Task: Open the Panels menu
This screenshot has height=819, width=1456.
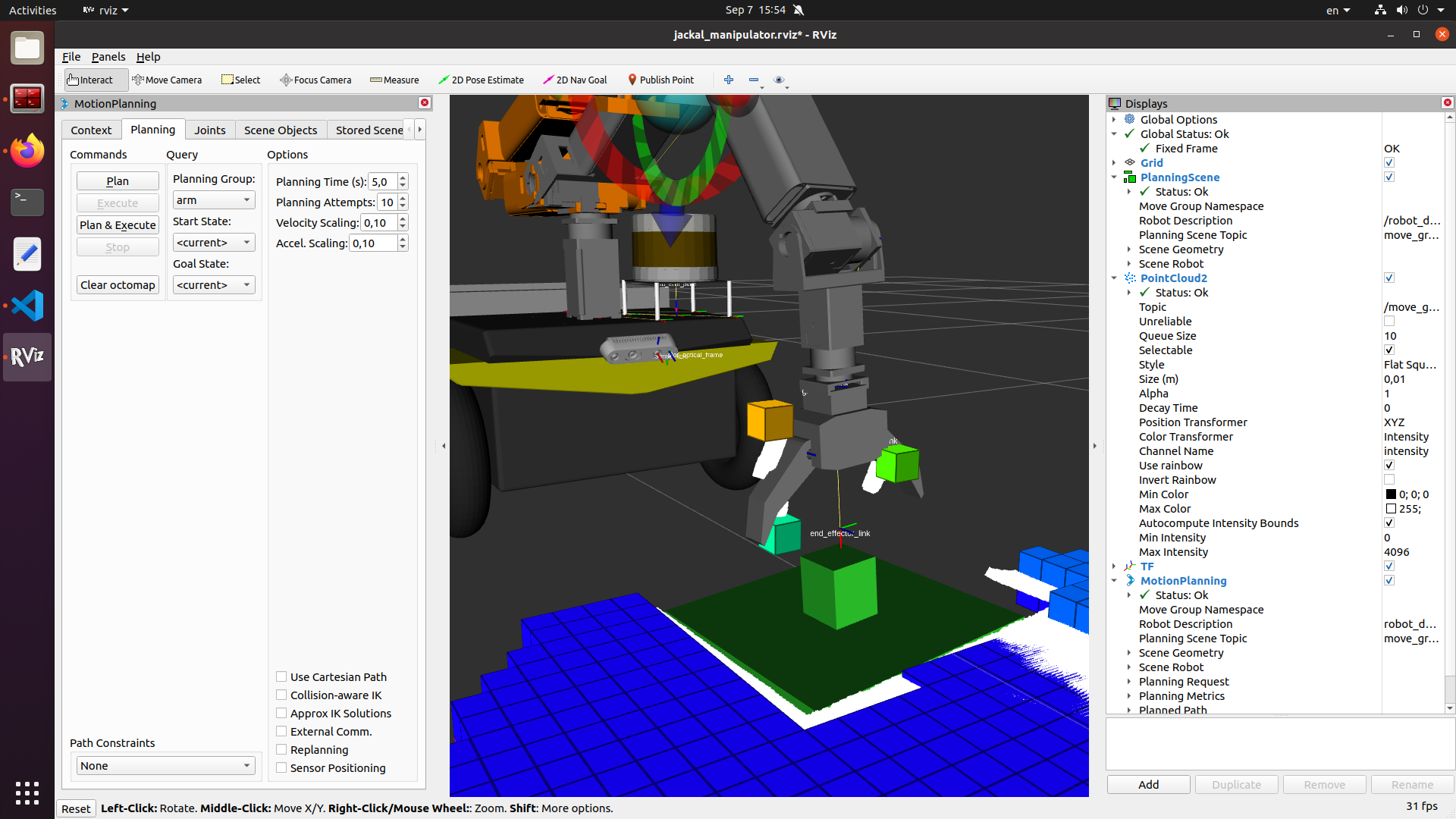Action: (108, 56)
